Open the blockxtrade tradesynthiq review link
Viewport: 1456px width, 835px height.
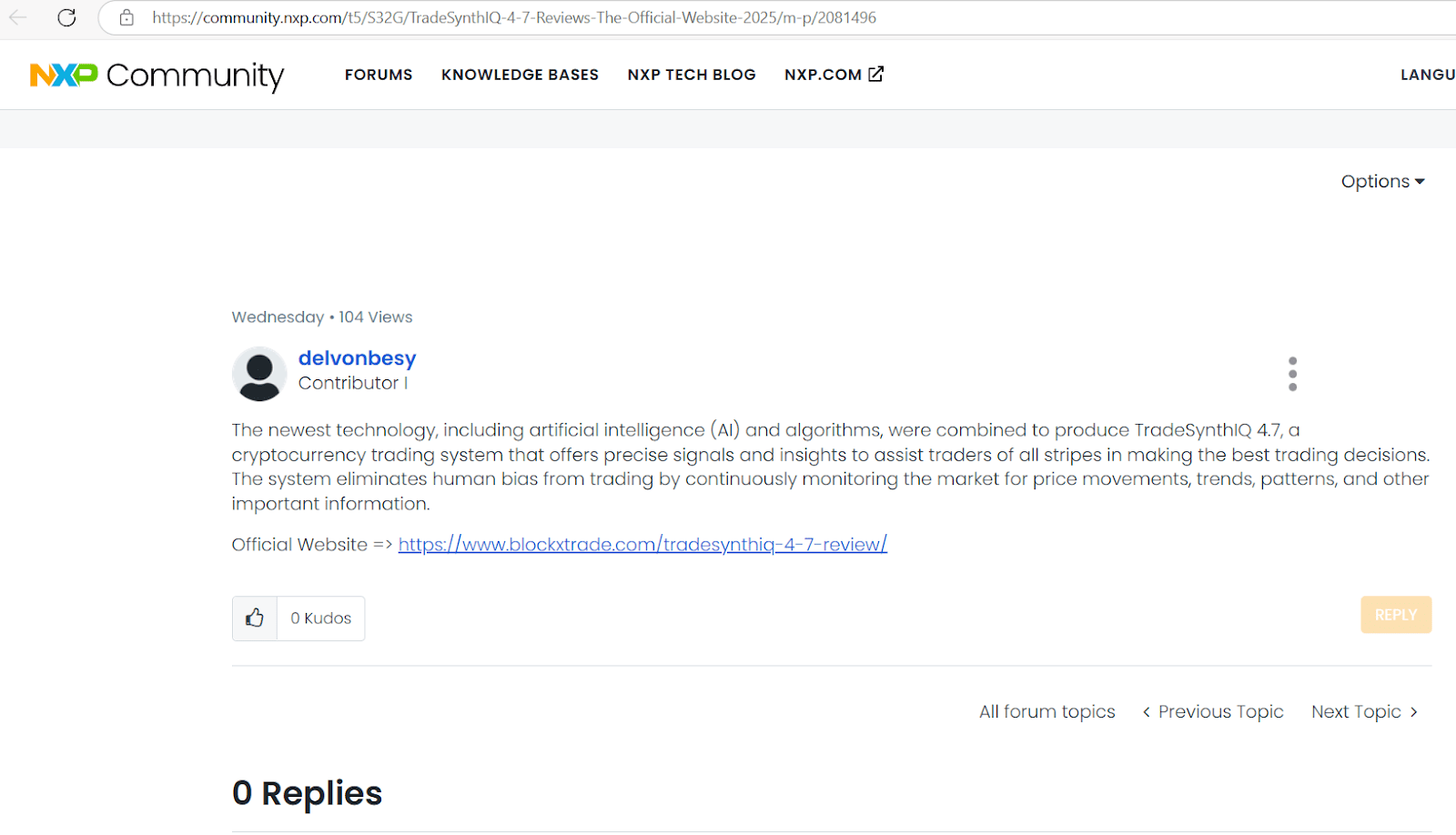pyautogui.click(x=642, y=544)
